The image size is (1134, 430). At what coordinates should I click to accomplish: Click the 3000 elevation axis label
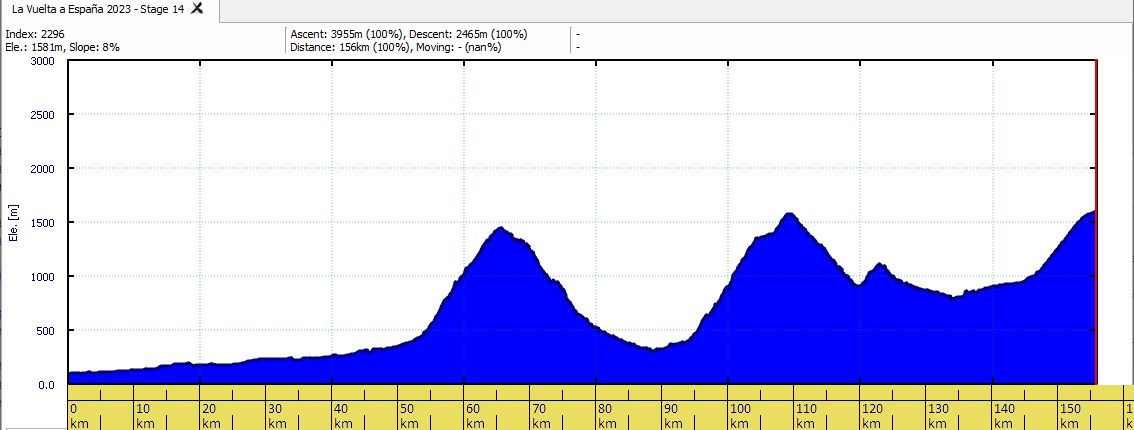[43, 61]
